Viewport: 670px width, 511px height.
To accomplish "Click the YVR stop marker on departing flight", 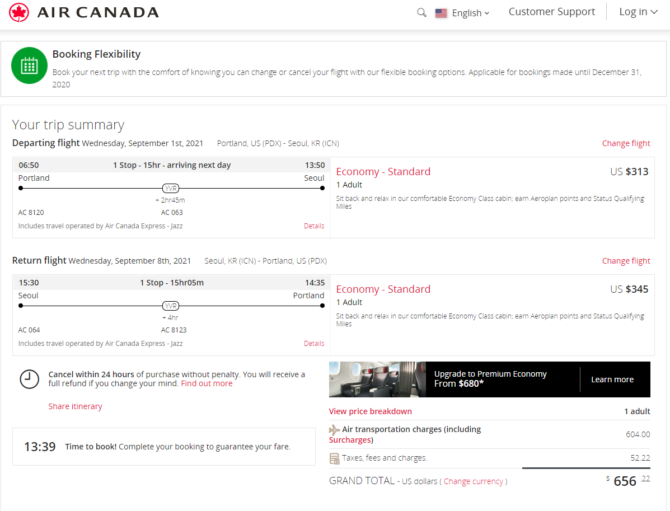I will 170,188.
